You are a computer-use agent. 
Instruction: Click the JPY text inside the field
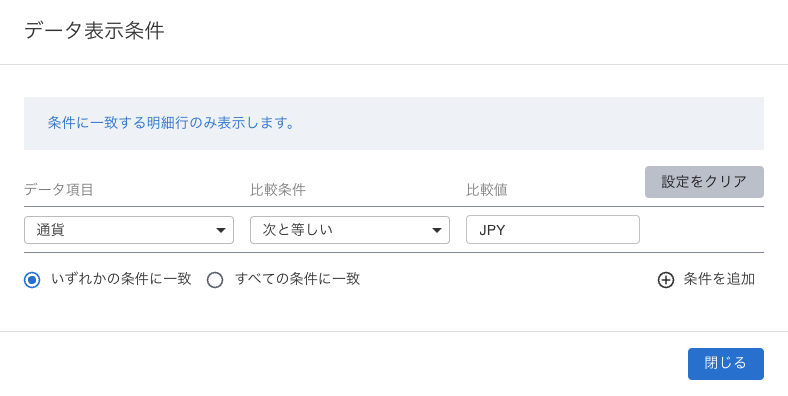[x=492, y=230]
